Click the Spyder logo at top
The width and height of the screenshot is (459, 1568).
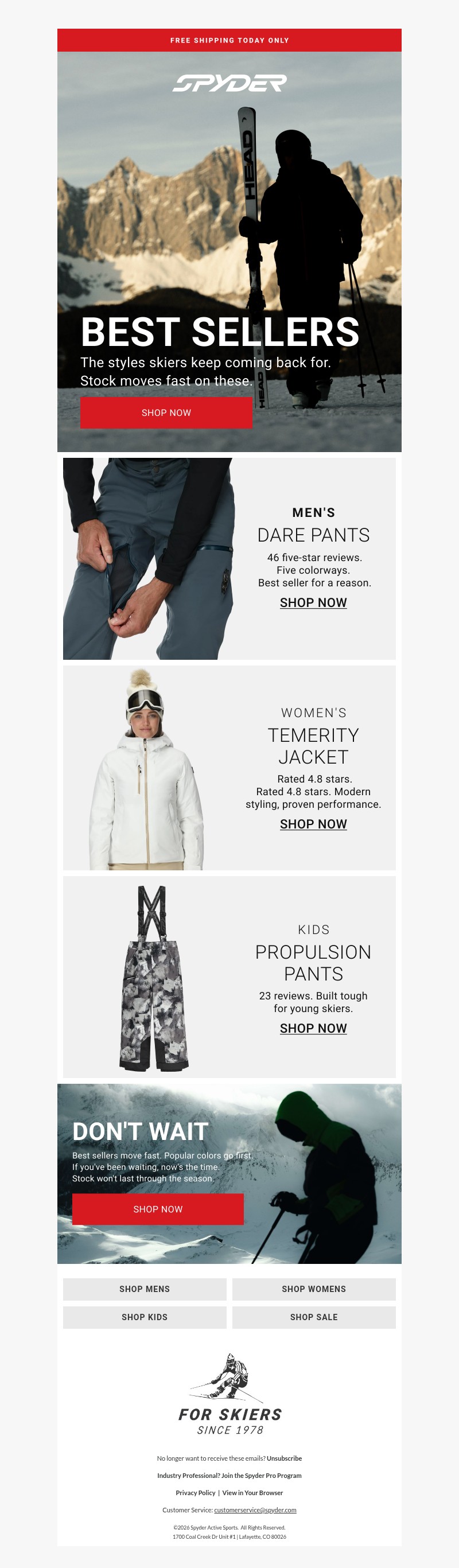tap(229, 83)
